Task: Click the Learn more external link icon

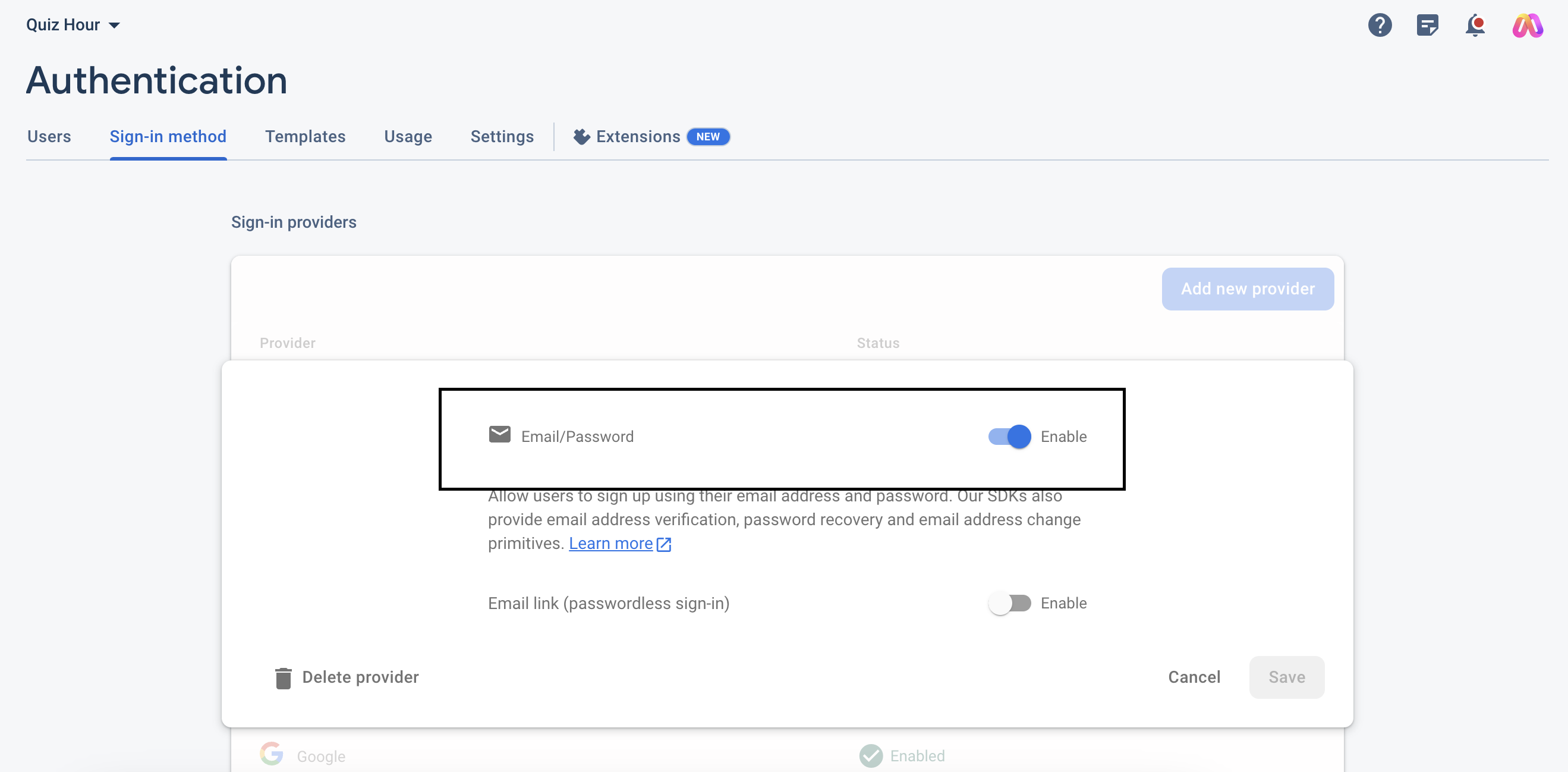Action: (x=664, y=544)
